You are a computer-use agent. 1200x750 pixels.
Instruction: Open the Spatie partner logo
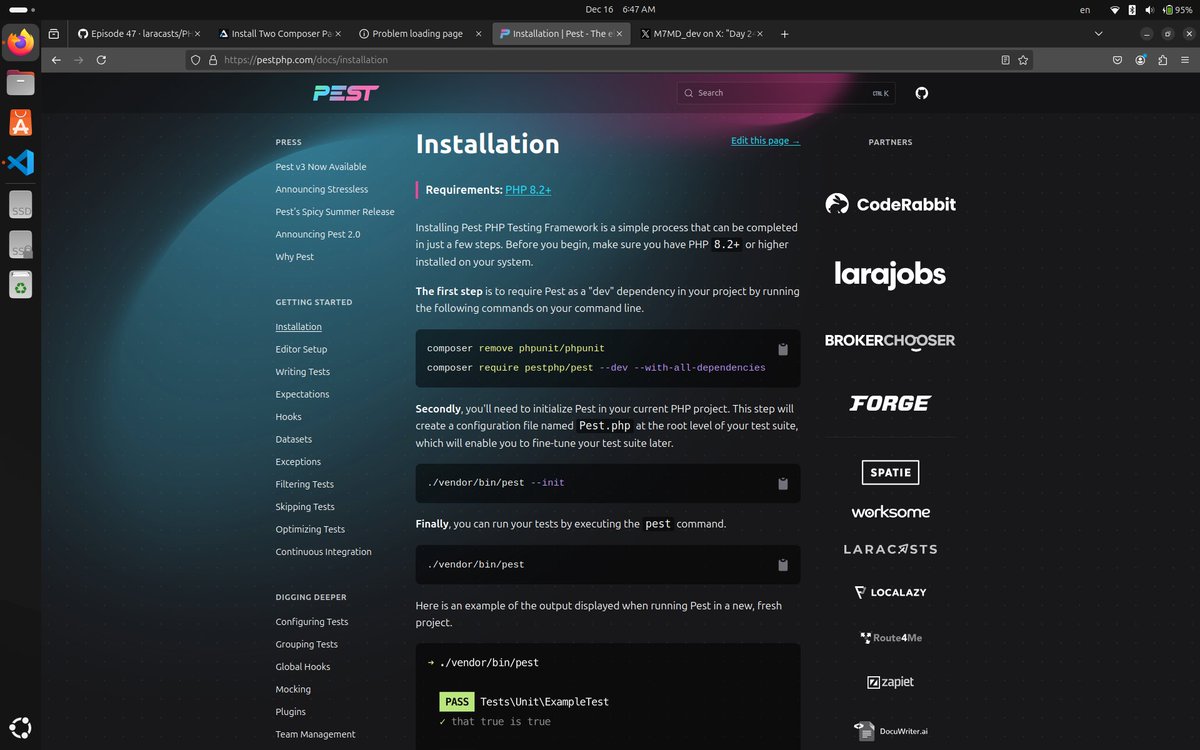[890, 472]
